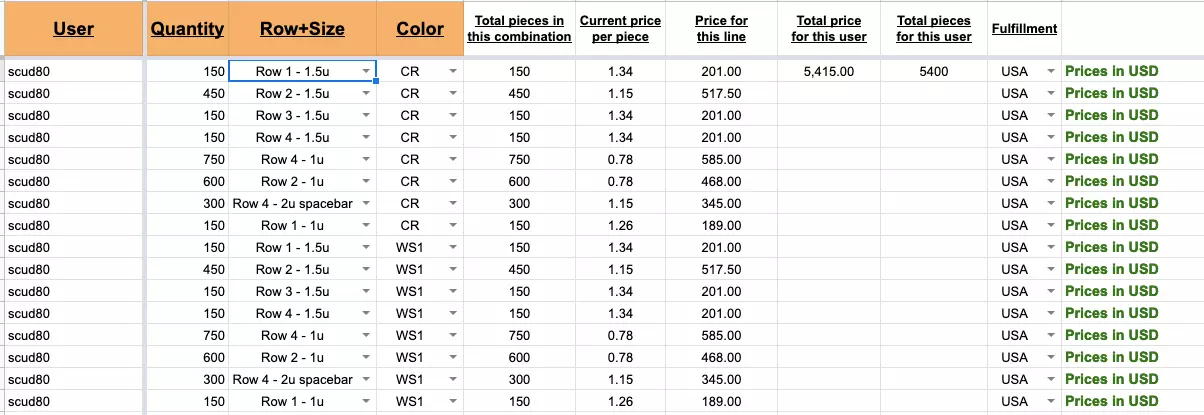Open USA Fulfillment dropdown on CR "Row 2 - 1u" line
Screen dimensions: 1204x415
1050,181
